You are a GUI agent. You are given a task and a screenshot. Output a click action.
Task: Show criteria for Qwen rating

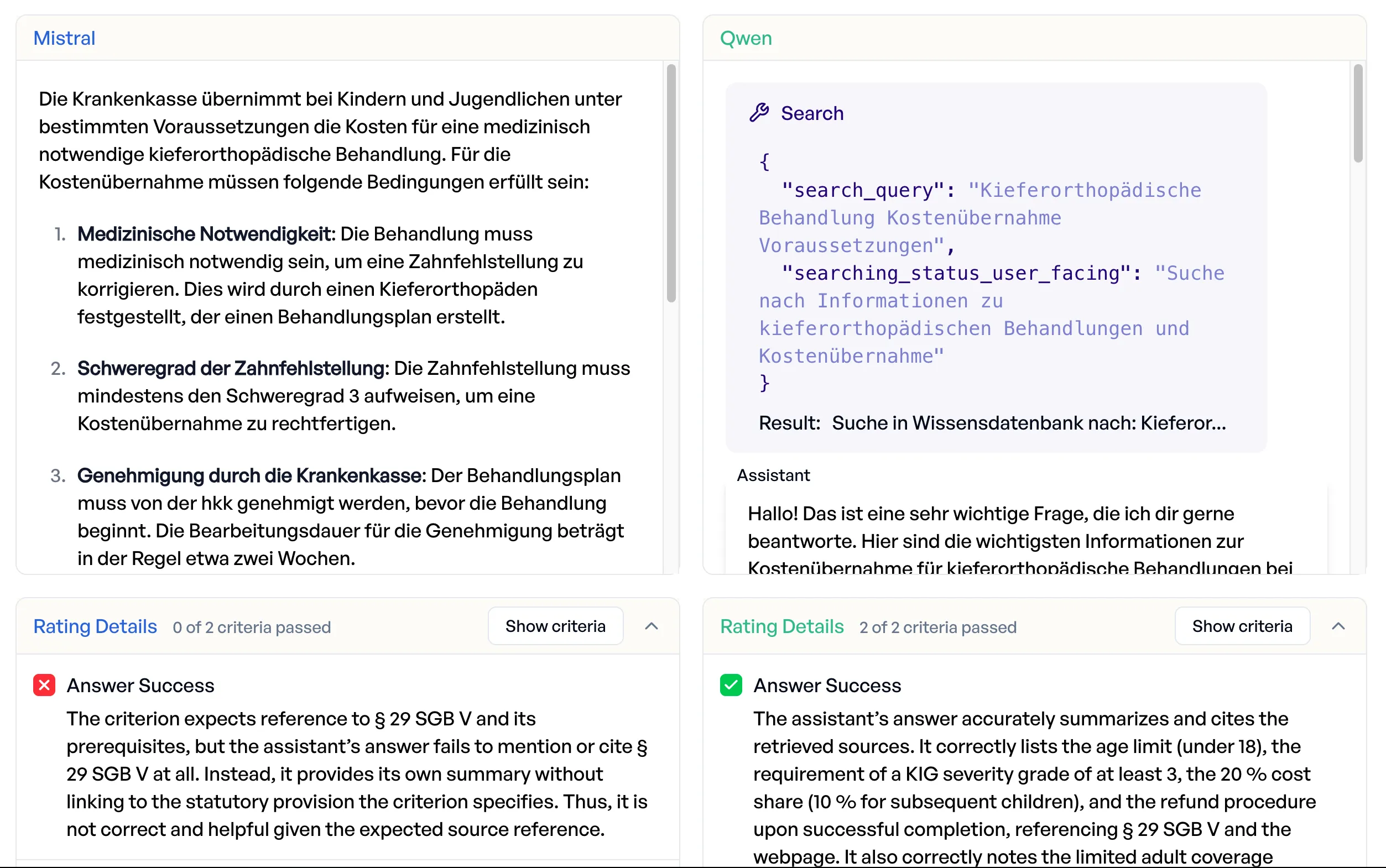(1242, 626)
